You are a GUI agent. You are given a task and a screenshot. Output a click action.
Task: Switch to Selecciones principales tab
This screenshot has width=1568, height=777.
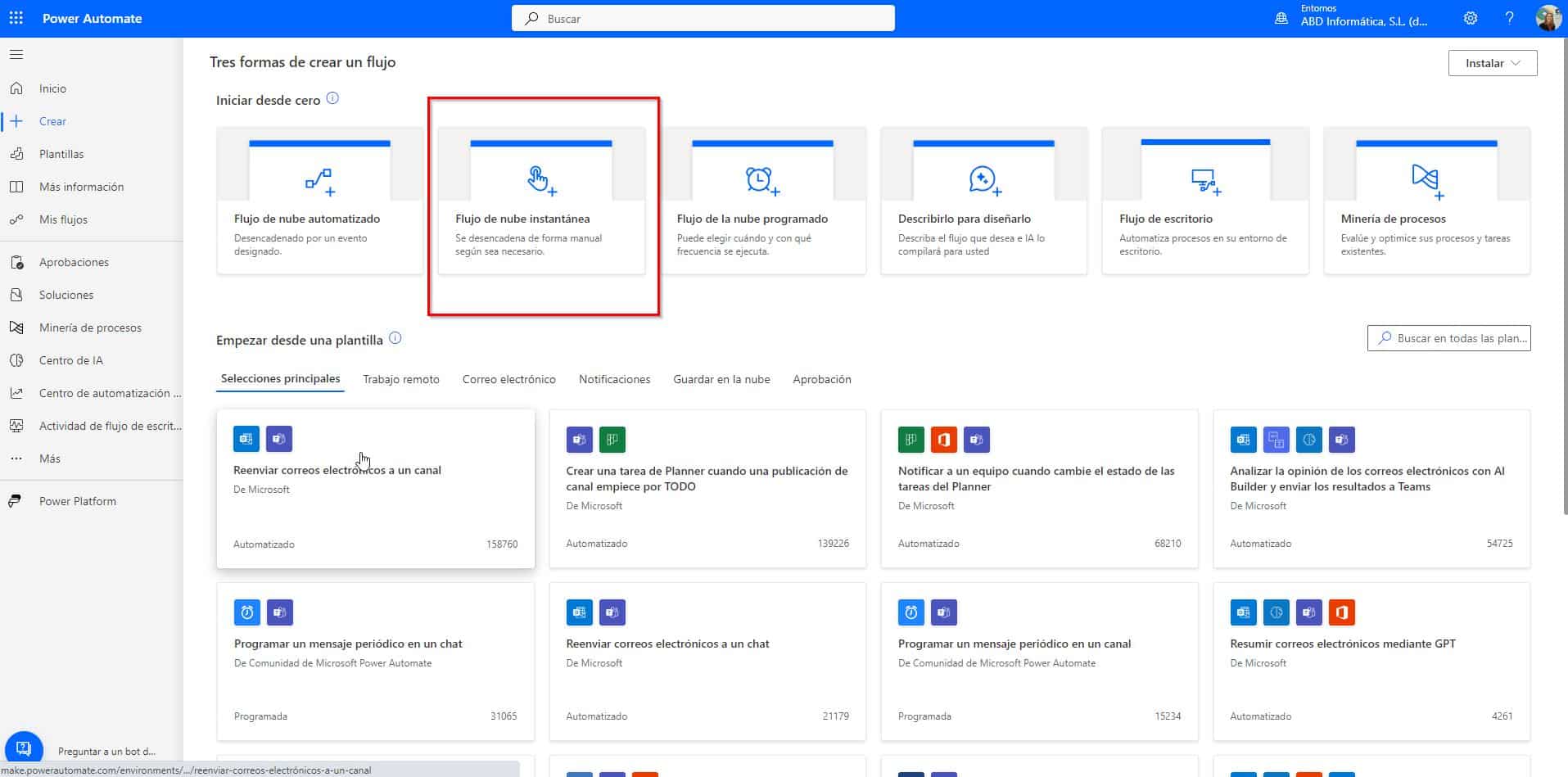pyautogui.click(x=280, y=379)
